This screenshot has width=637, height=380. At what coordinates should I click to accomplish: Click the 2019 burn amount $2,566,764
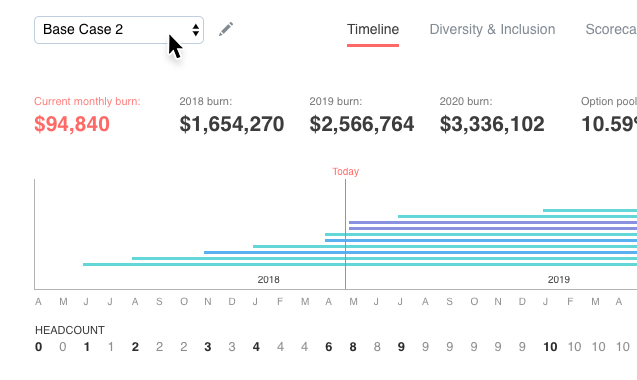362,124
